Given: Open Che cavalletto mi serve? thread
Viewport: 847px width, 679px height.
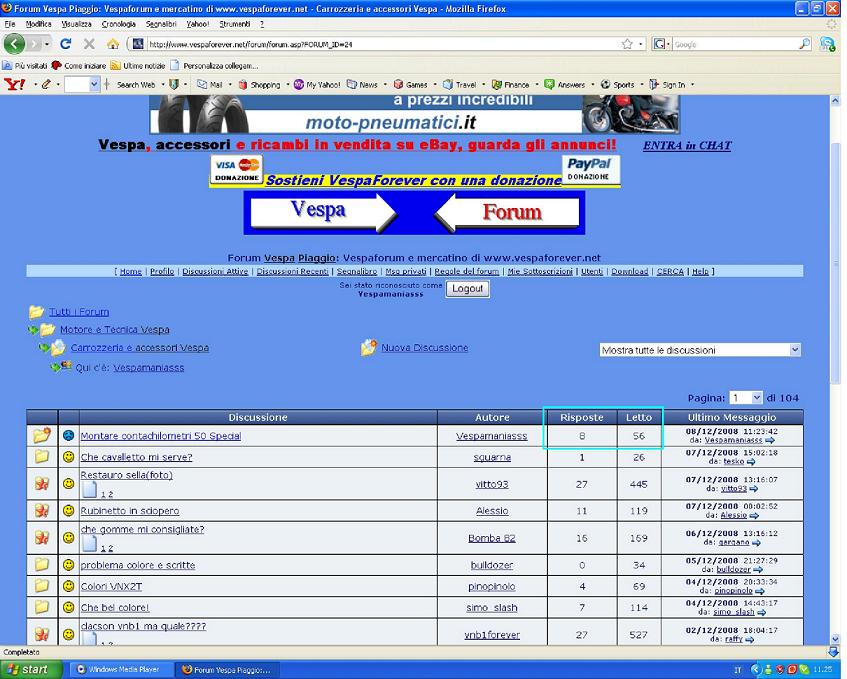Looking at the screenshot, I should [136, 457].
